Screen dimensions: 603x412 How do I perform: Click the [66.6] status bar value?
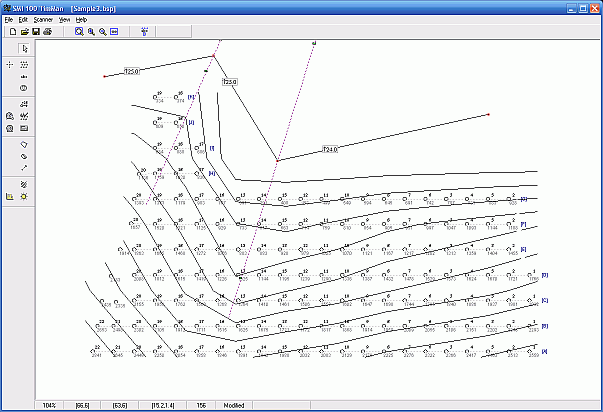click(x=83, y=405)
